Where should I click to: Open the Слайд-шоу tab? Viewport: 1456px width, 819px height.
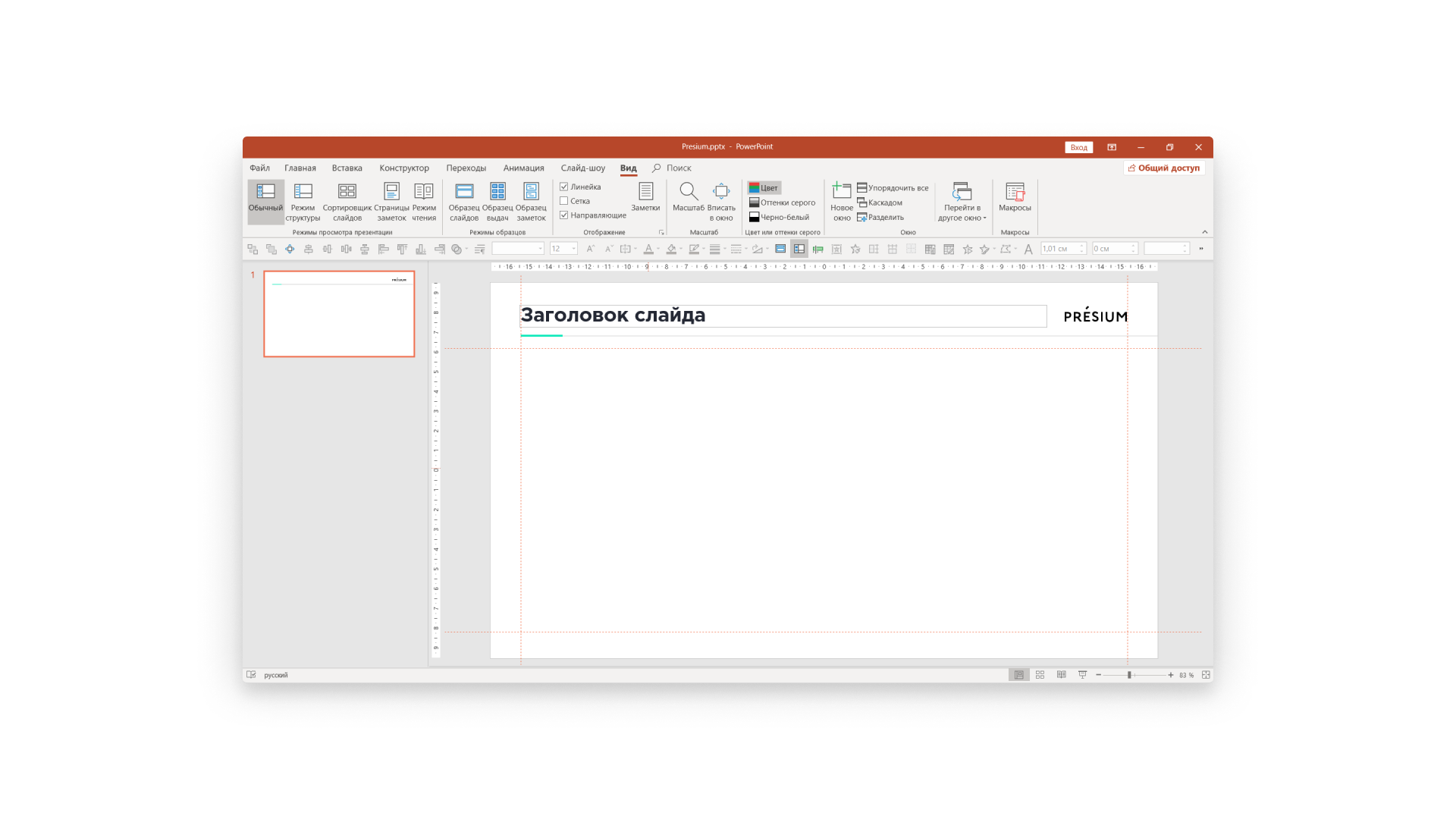click(582, 168)
